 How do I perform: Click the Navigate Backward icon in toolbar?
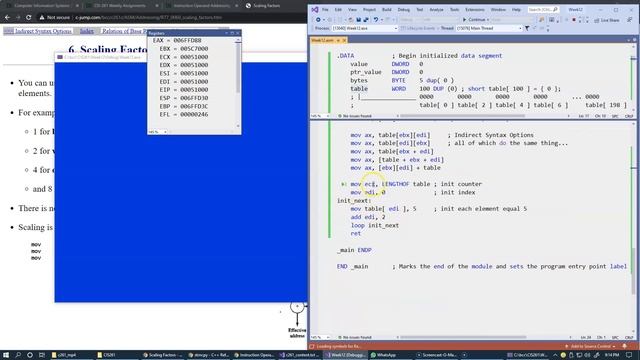[x=318, y=20]
